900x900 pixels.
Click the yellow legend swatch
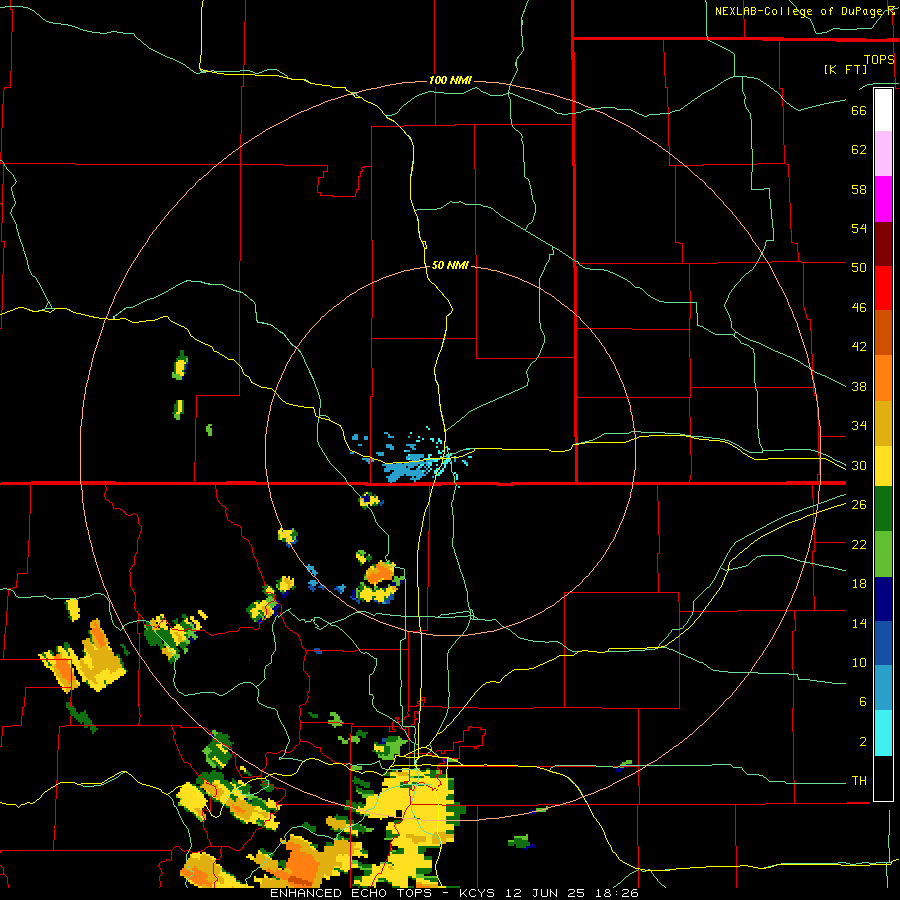coord(883,466)
